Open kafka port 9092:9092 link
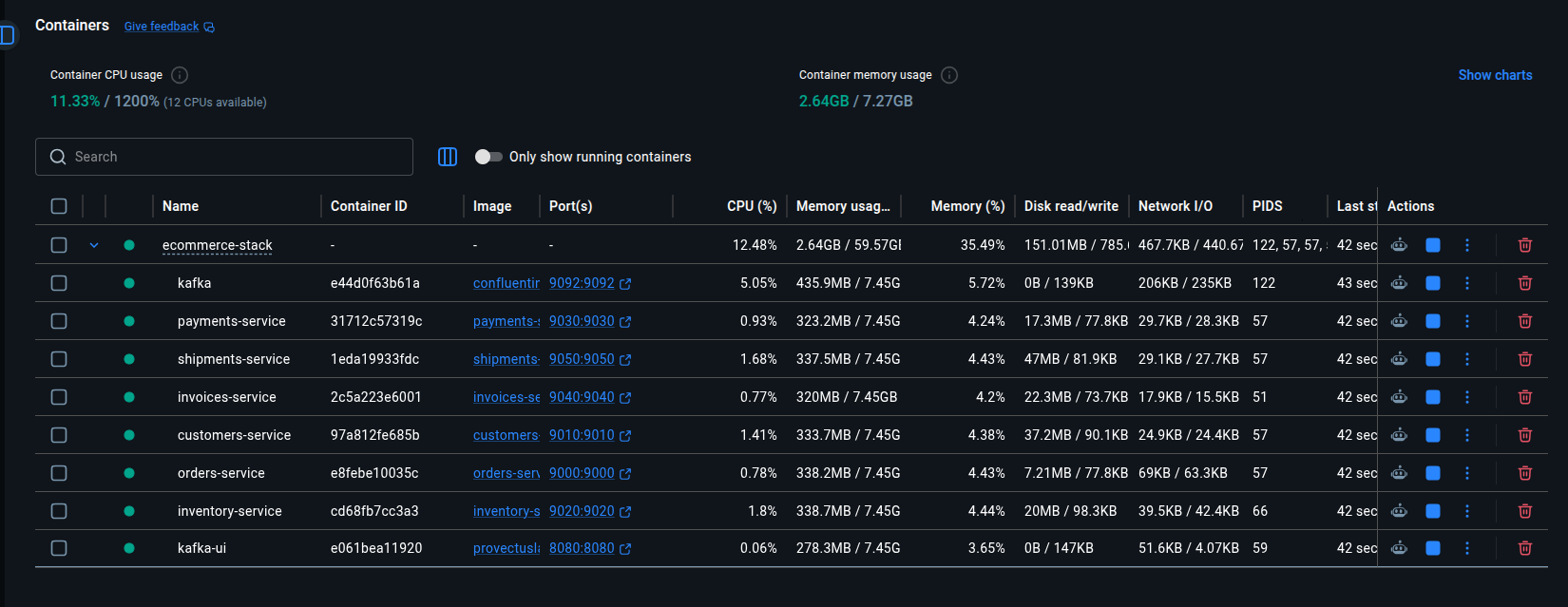This screenshot has height=607, width=1568. coord(590,283)
